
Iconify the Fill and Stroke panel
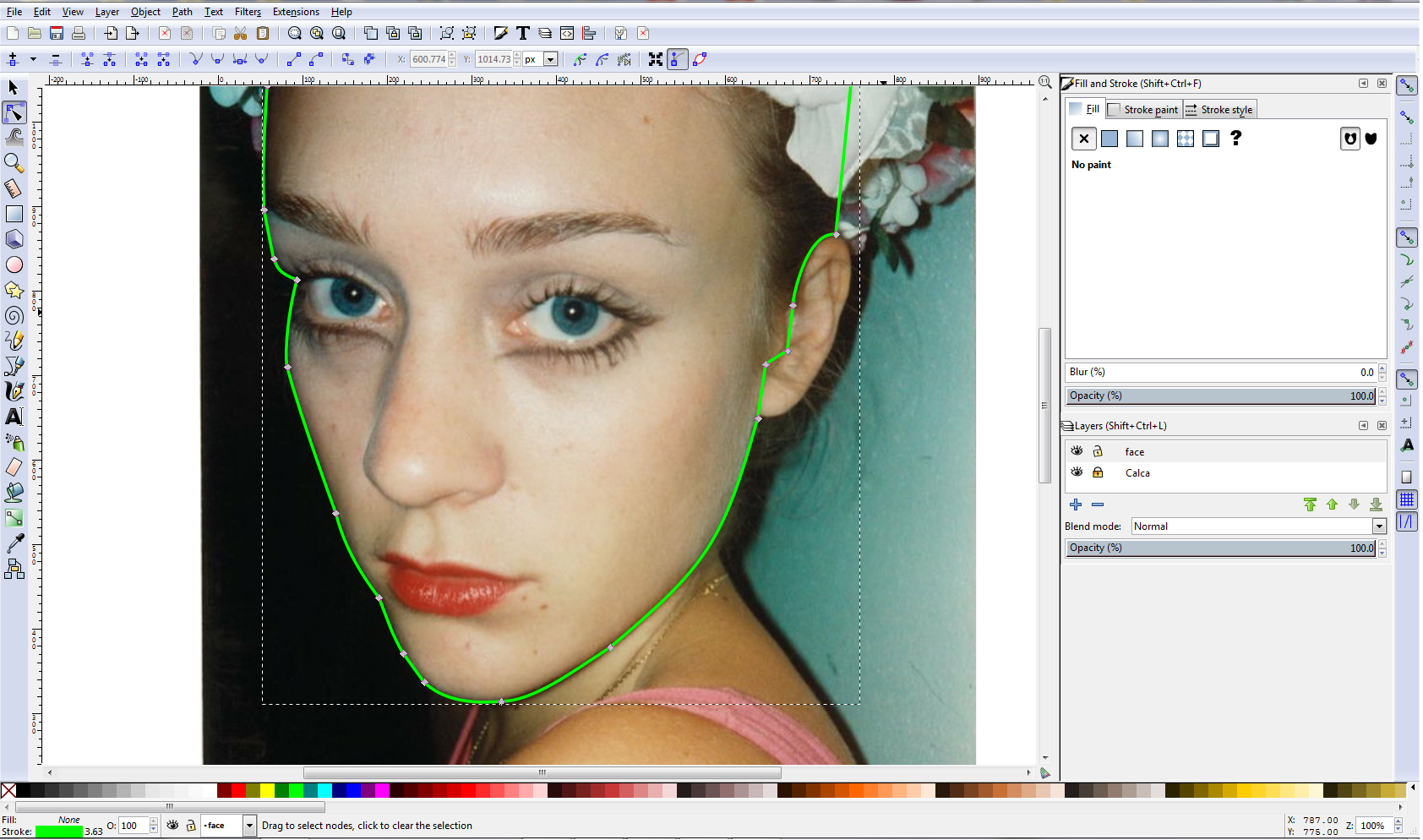[x=1363, y=84]
